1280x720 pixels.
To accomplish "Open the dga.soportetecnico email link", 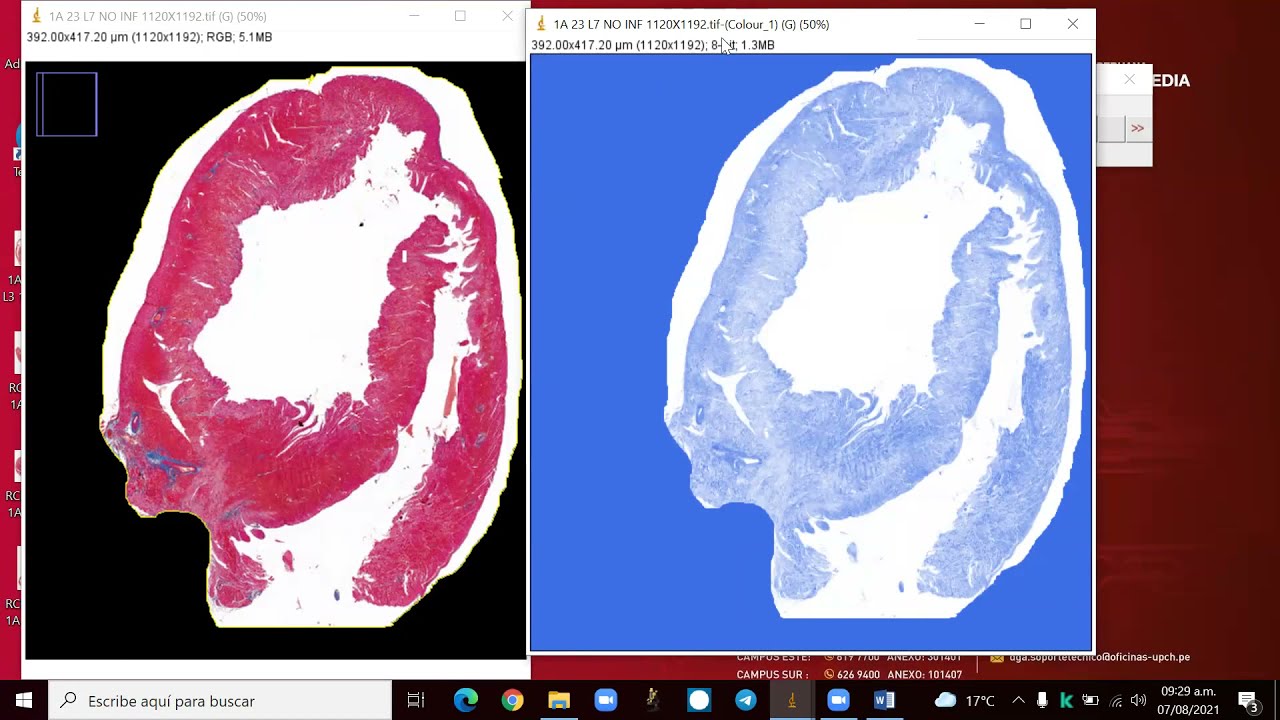I will [x=1099, y=657].
